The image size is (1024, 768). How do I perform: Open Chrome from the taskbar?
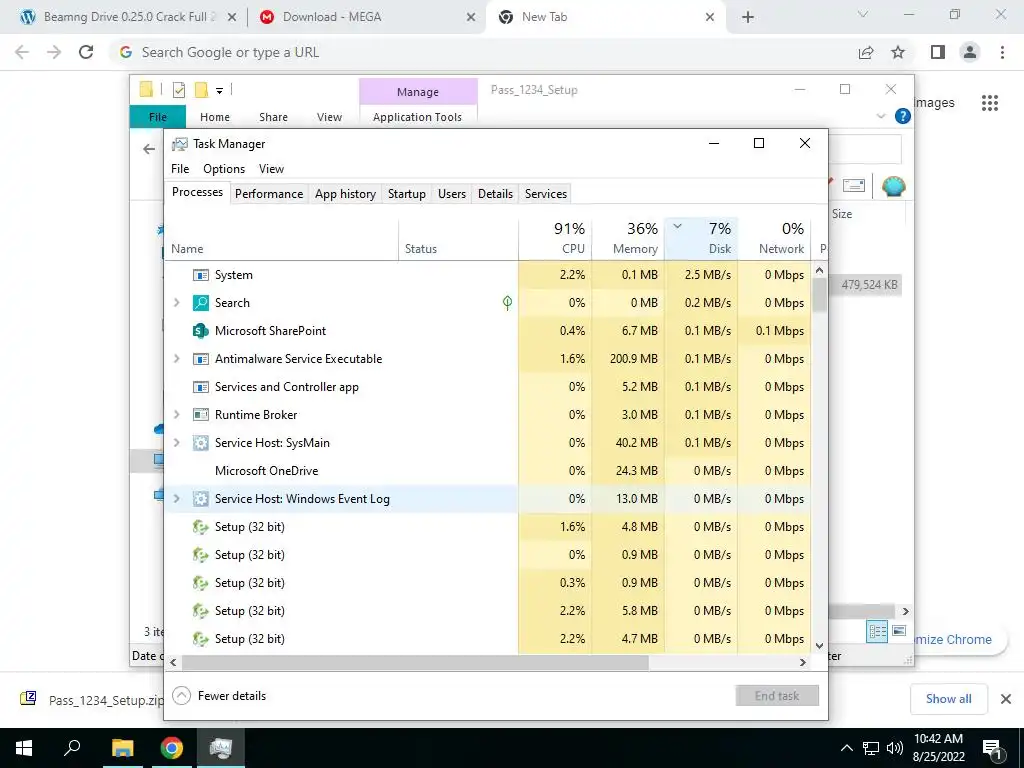coord(172,748)
